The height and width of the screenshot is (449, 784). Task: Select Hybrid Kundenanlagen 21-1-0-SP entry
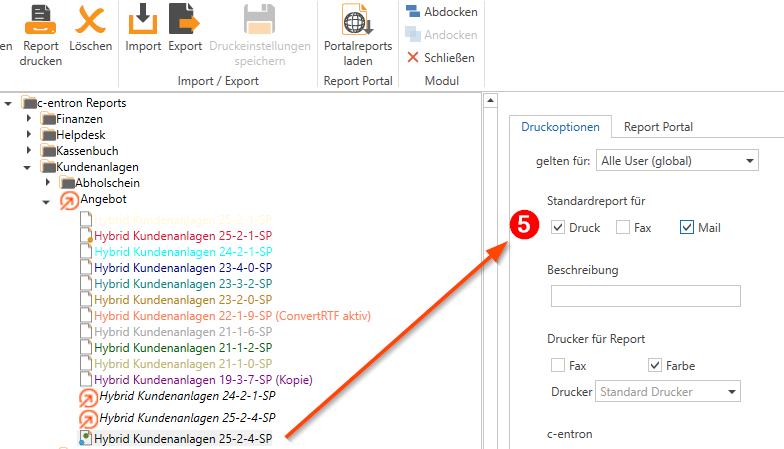click(x=183, y=364)
